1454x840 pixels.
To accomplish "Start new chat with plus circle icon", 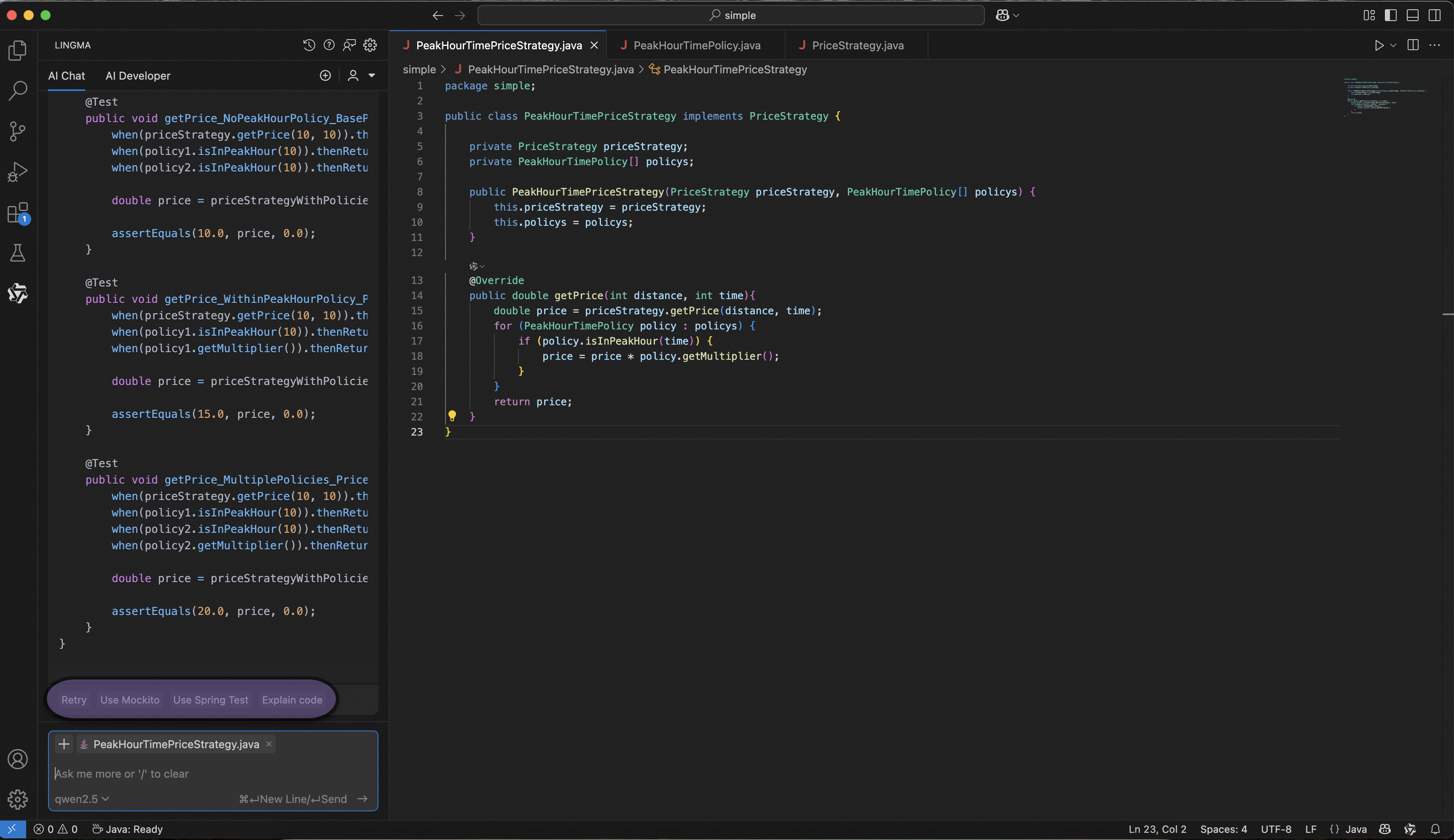I will click(x=325, y=75).
